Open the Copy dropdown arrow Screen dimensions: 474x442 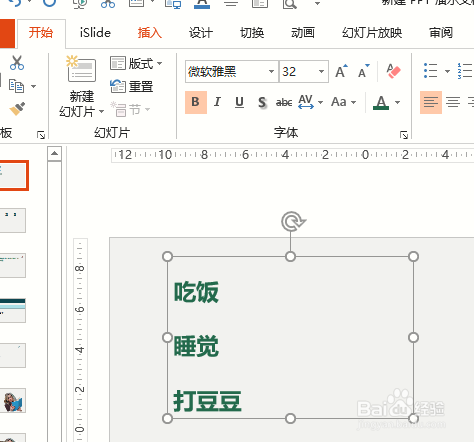tap(34, 86)
